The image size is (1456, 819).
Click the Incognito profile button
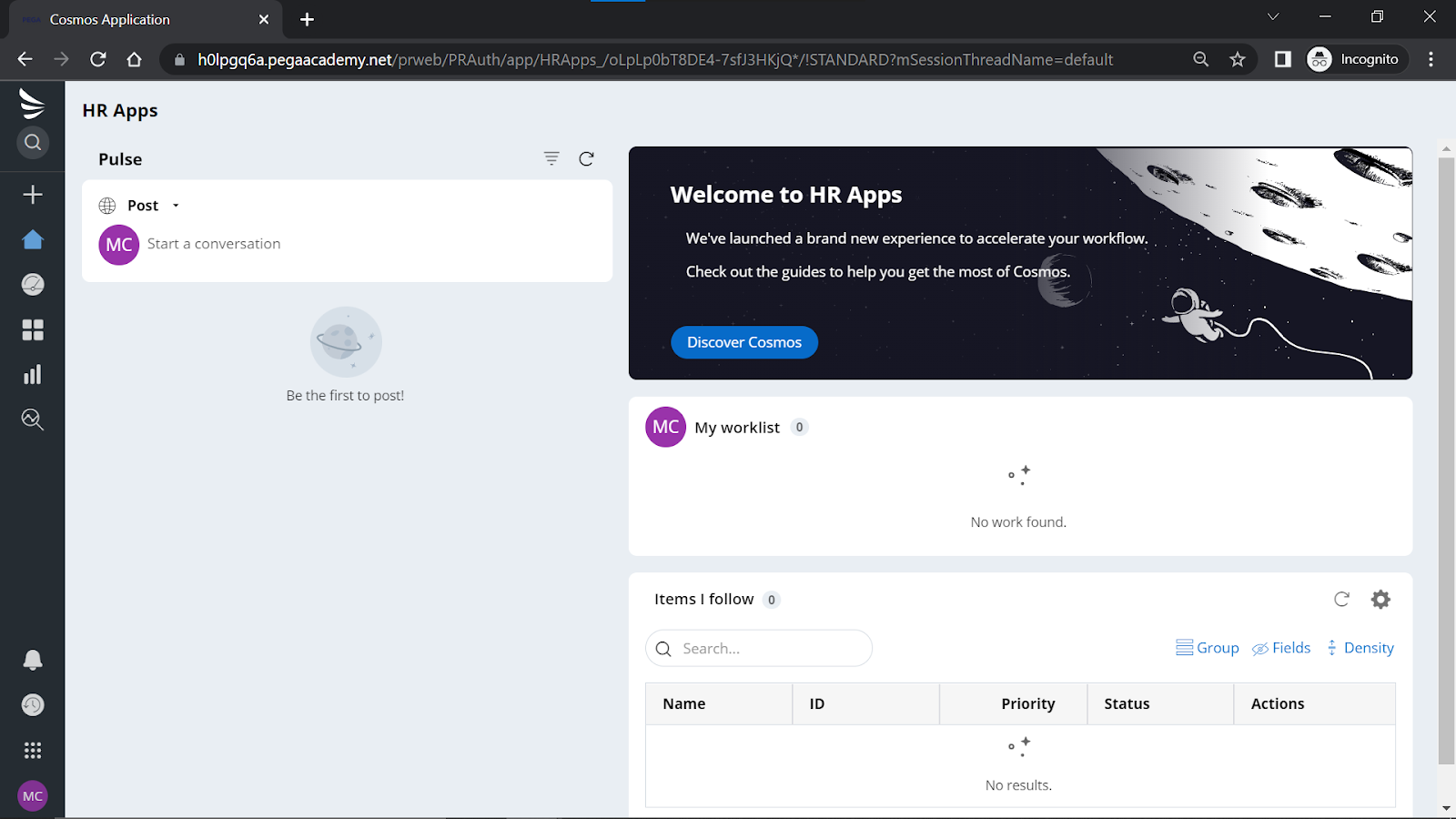coord(1356,59)
